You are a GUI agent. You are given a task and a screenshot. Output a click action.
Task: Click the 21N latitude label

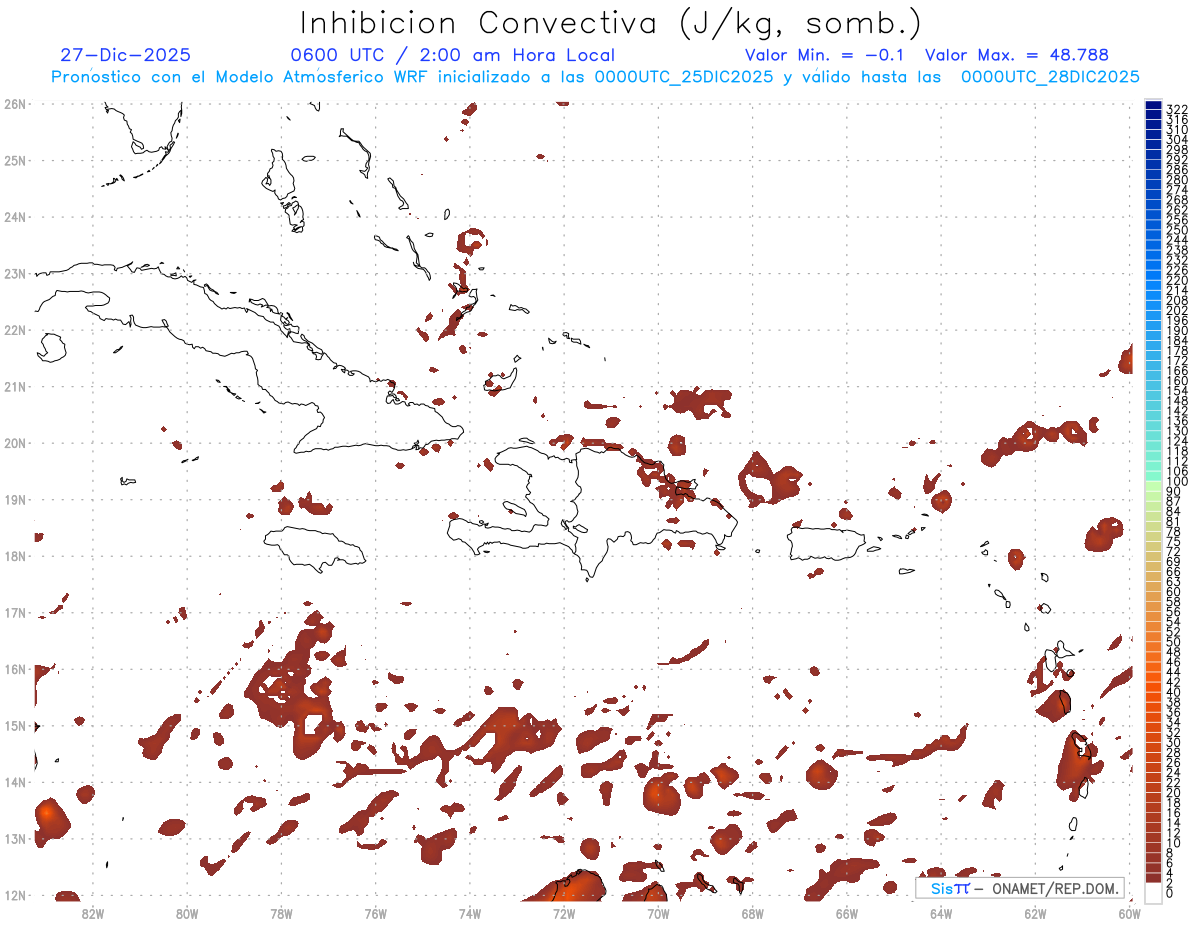click(x=15, y=386)
